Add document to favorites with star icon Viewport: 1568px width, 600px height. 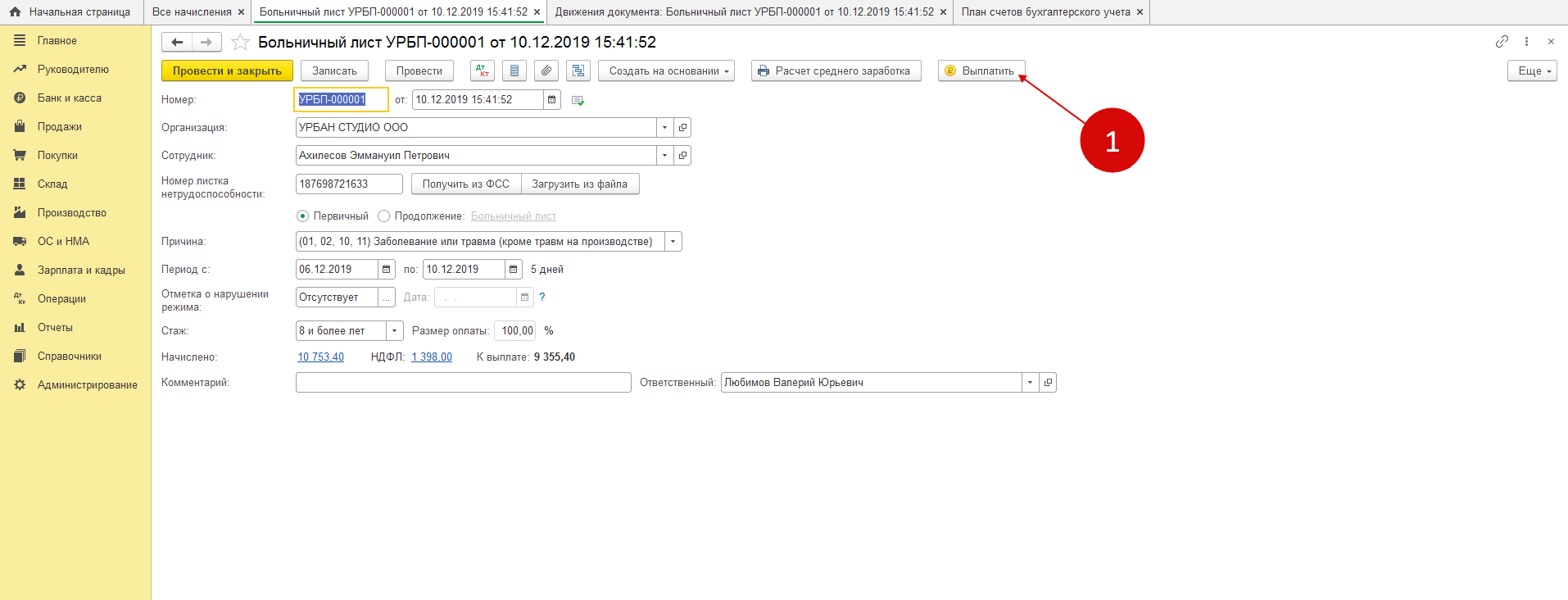click(x=240, y=43)
